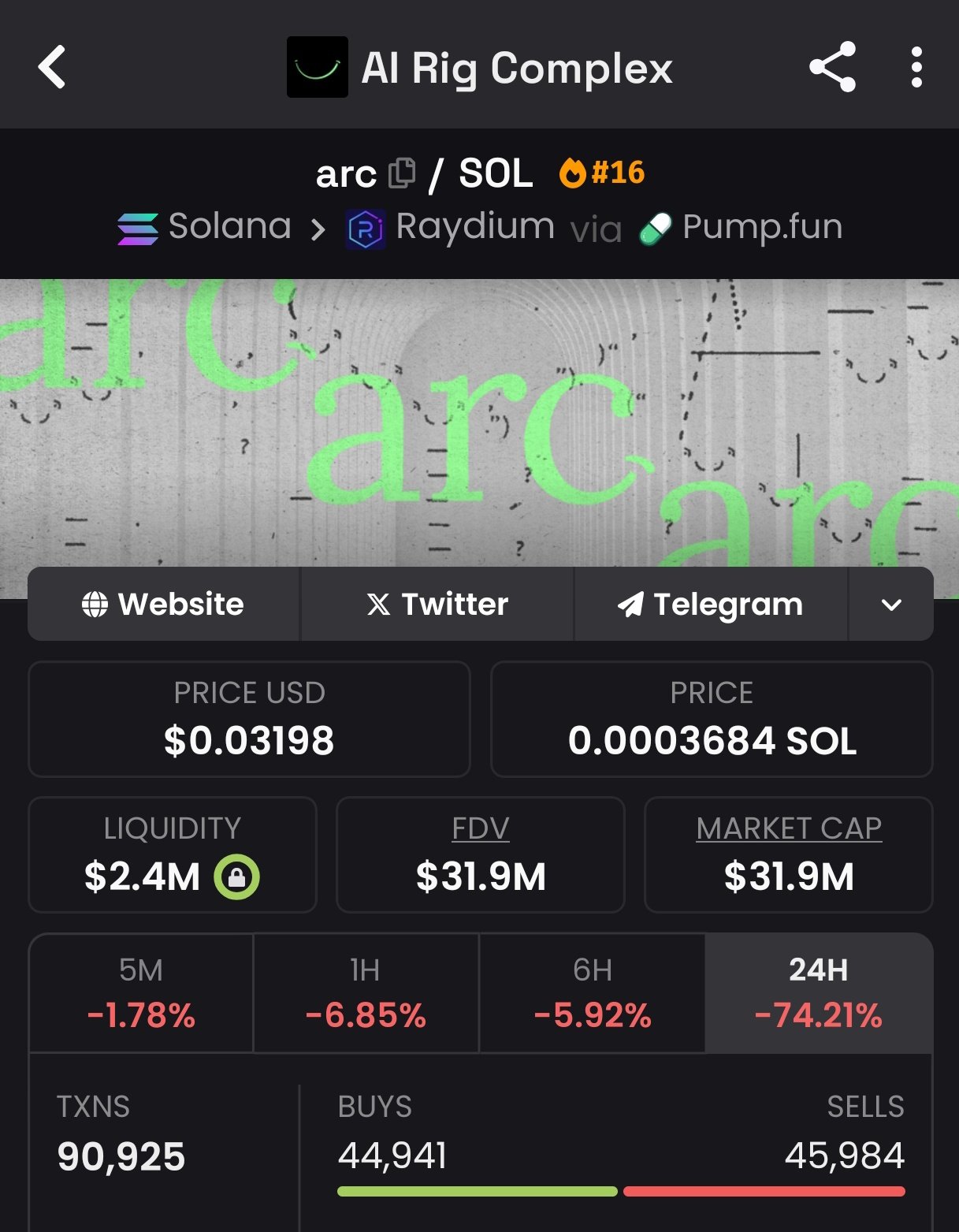959x1232 pixels.
Task: Tap the Raydium DEX icon
Action: coord(366,229)
